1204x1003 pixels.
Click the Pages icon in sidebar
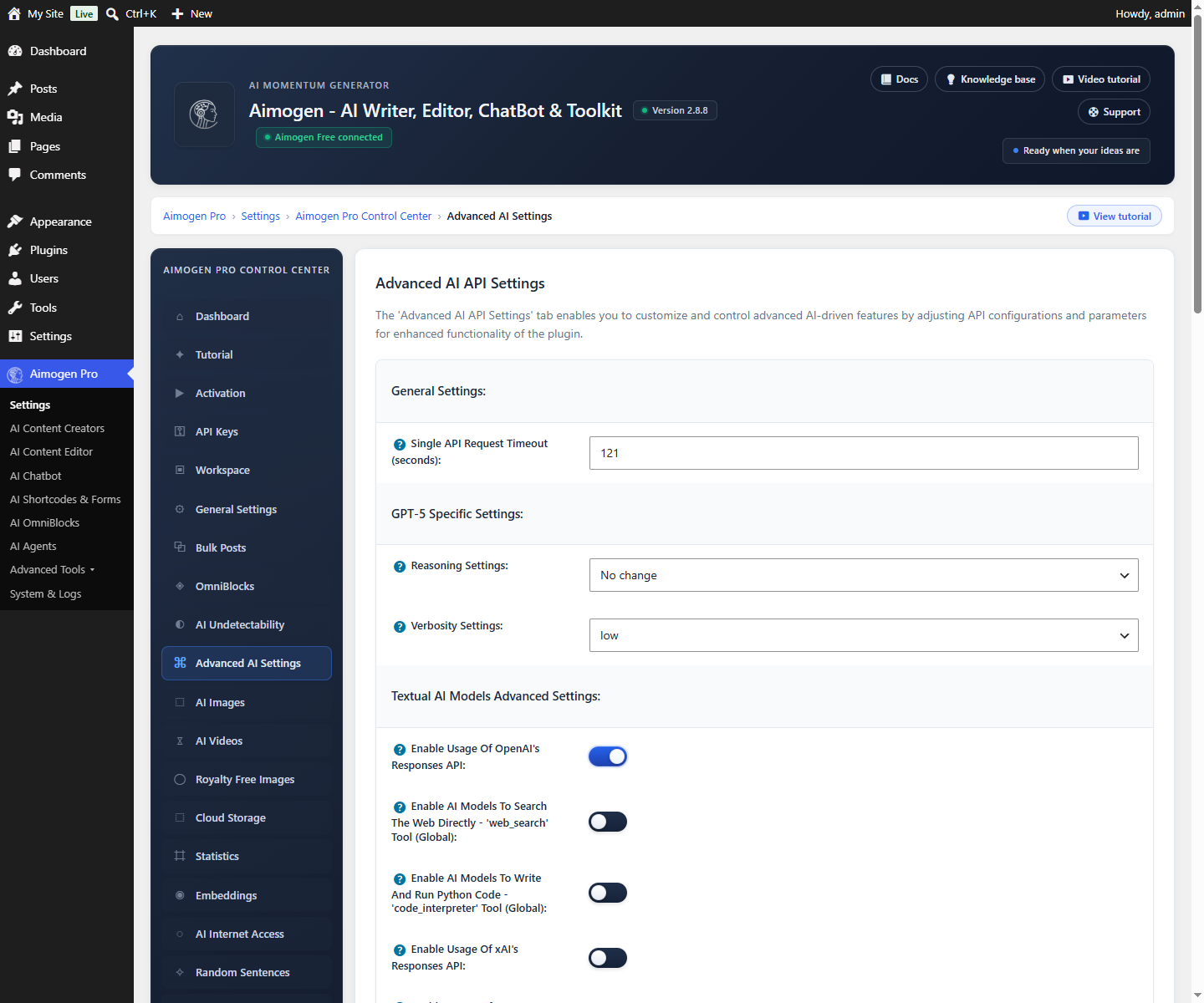coord(15,146)
